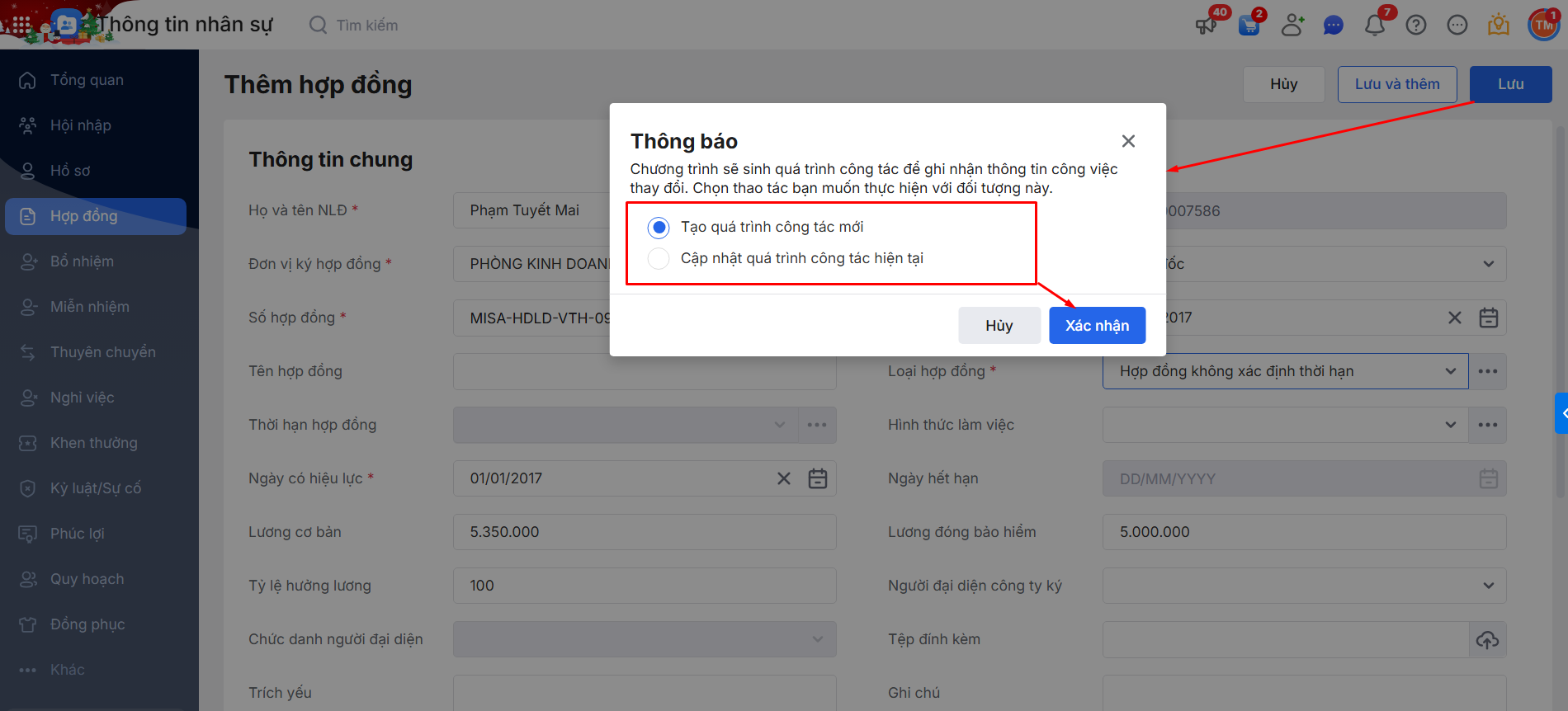
Task: Open Khen thưởng sidebar menu item
Action: pyautogui.click(x=94, y=443)
